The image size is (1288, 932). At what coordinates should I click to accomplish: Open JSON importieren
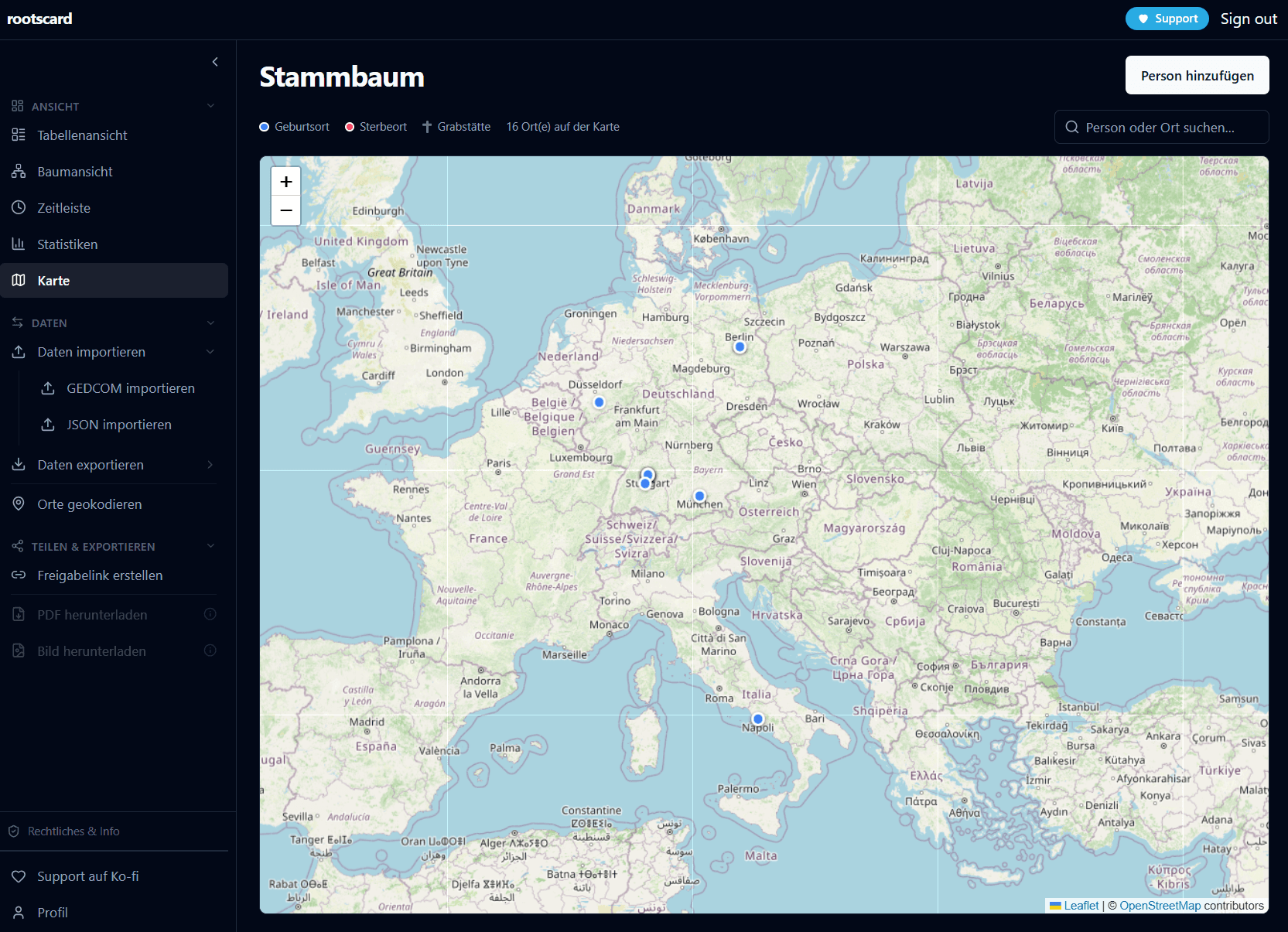[x=118, y=424]
